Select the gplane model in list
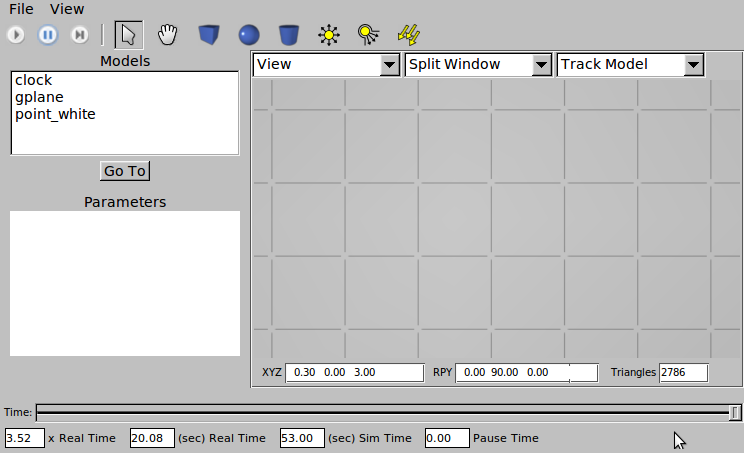 coord(39,97)
